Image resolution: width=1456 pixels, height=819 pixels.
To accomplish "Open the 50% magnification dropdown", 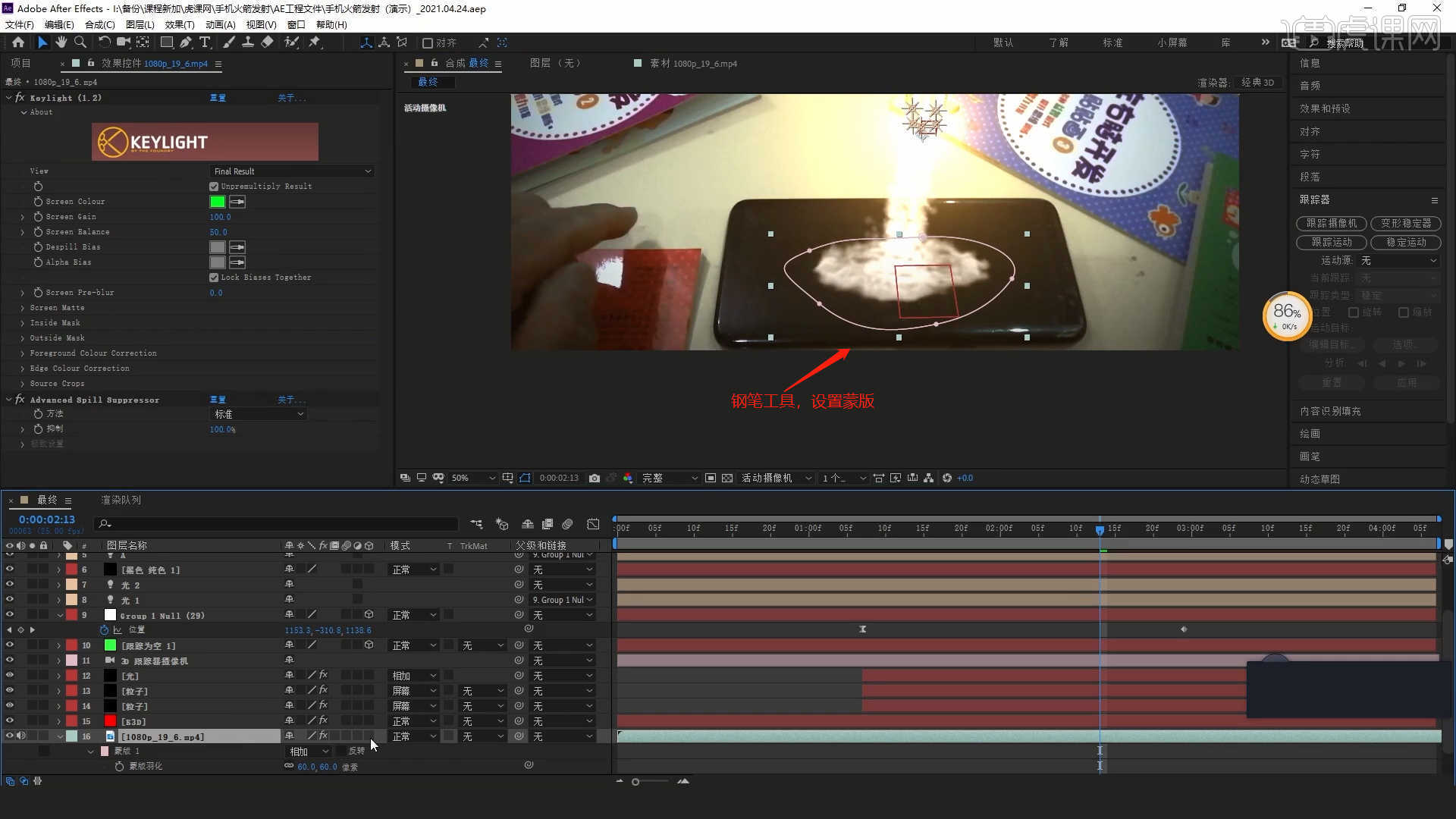I will coord(472,478).
